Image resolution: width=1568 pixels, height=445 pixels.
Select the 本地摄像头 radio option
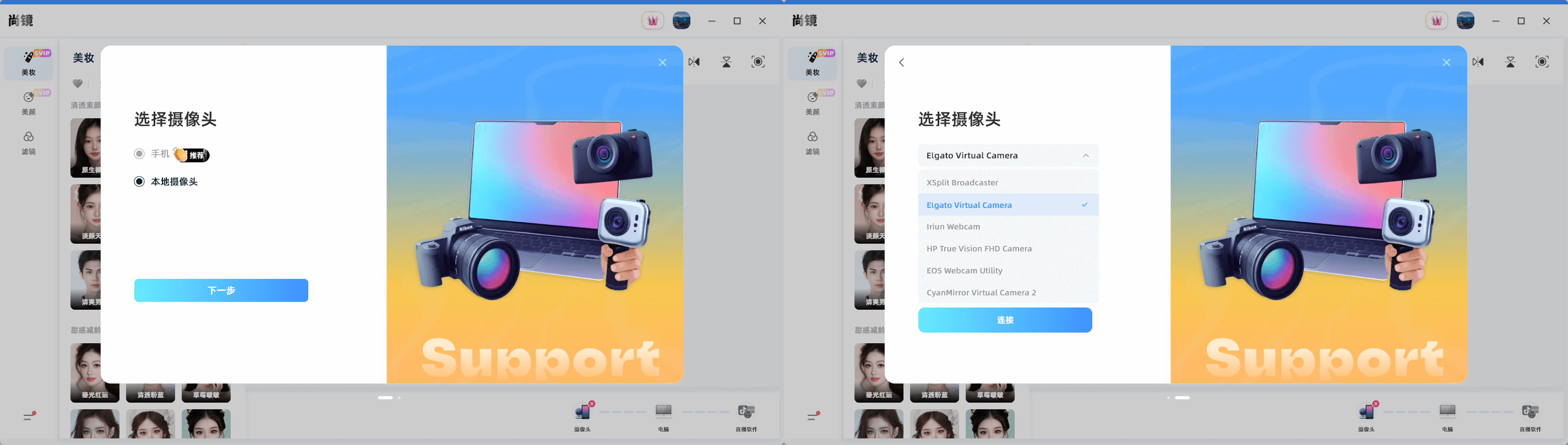point(139,182)
